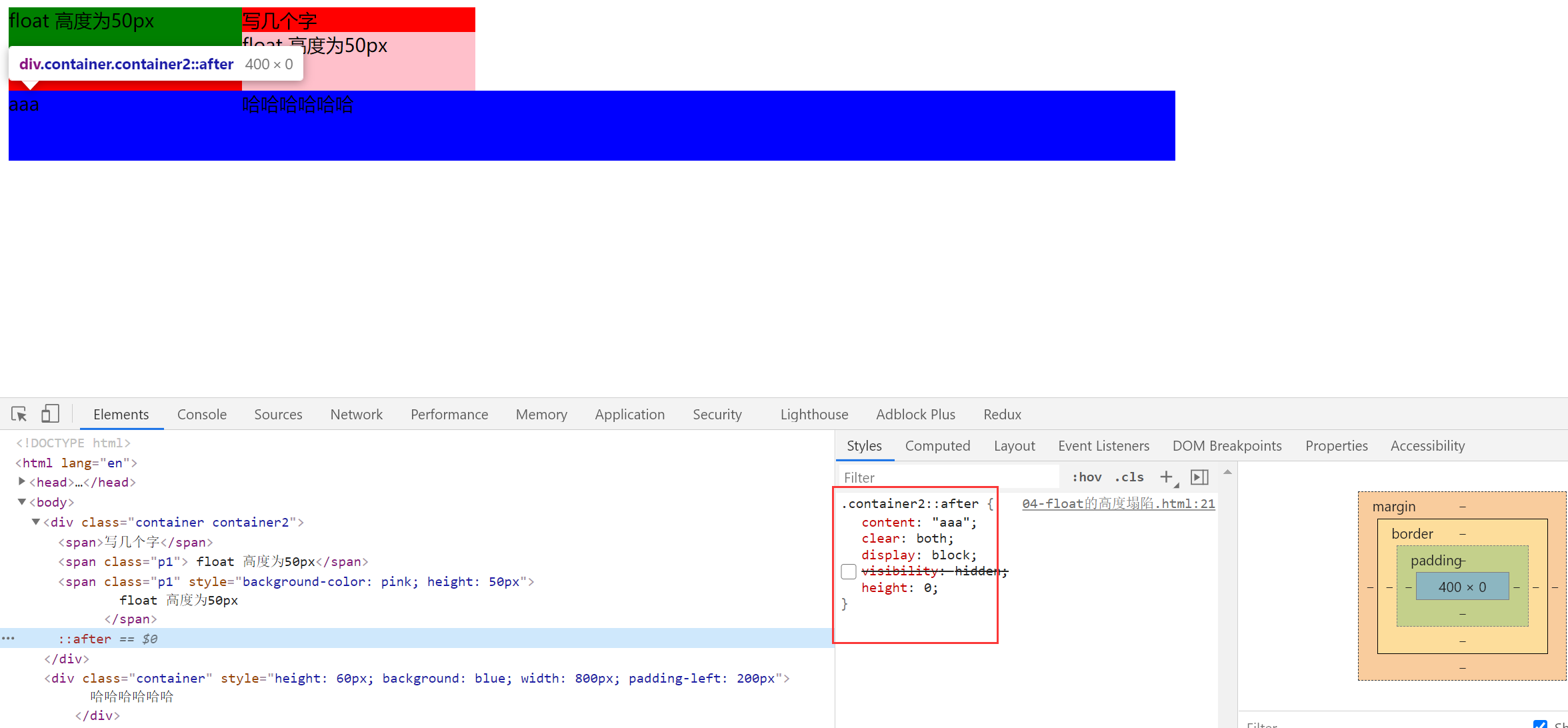
Task: Open the .cls class editor
Action: pos(1129,477)
